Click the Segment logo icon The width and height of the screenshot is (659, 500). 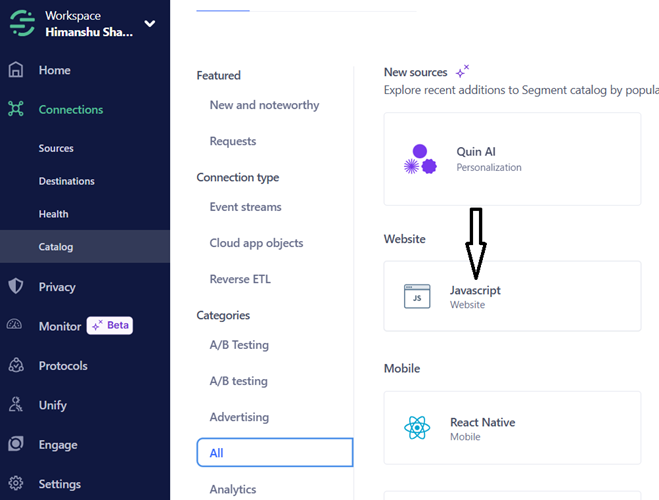tap(22, 24)
